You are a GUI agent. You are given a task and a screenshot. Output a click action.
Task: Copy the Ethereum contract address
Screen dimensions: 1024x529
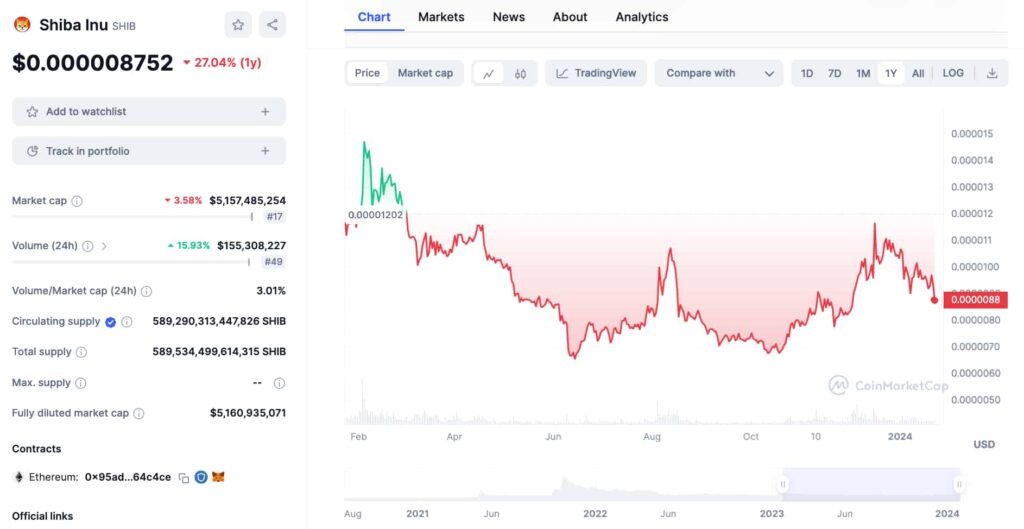[x=184, y=478]
